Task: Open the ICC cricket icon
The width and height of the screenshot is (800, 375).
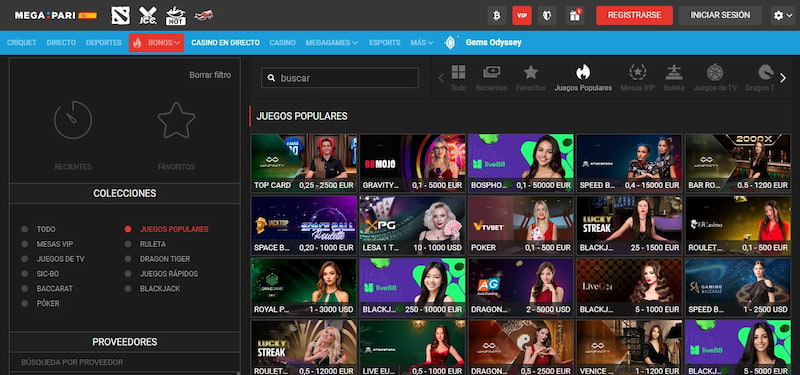Action: click(x=148, y=15)
